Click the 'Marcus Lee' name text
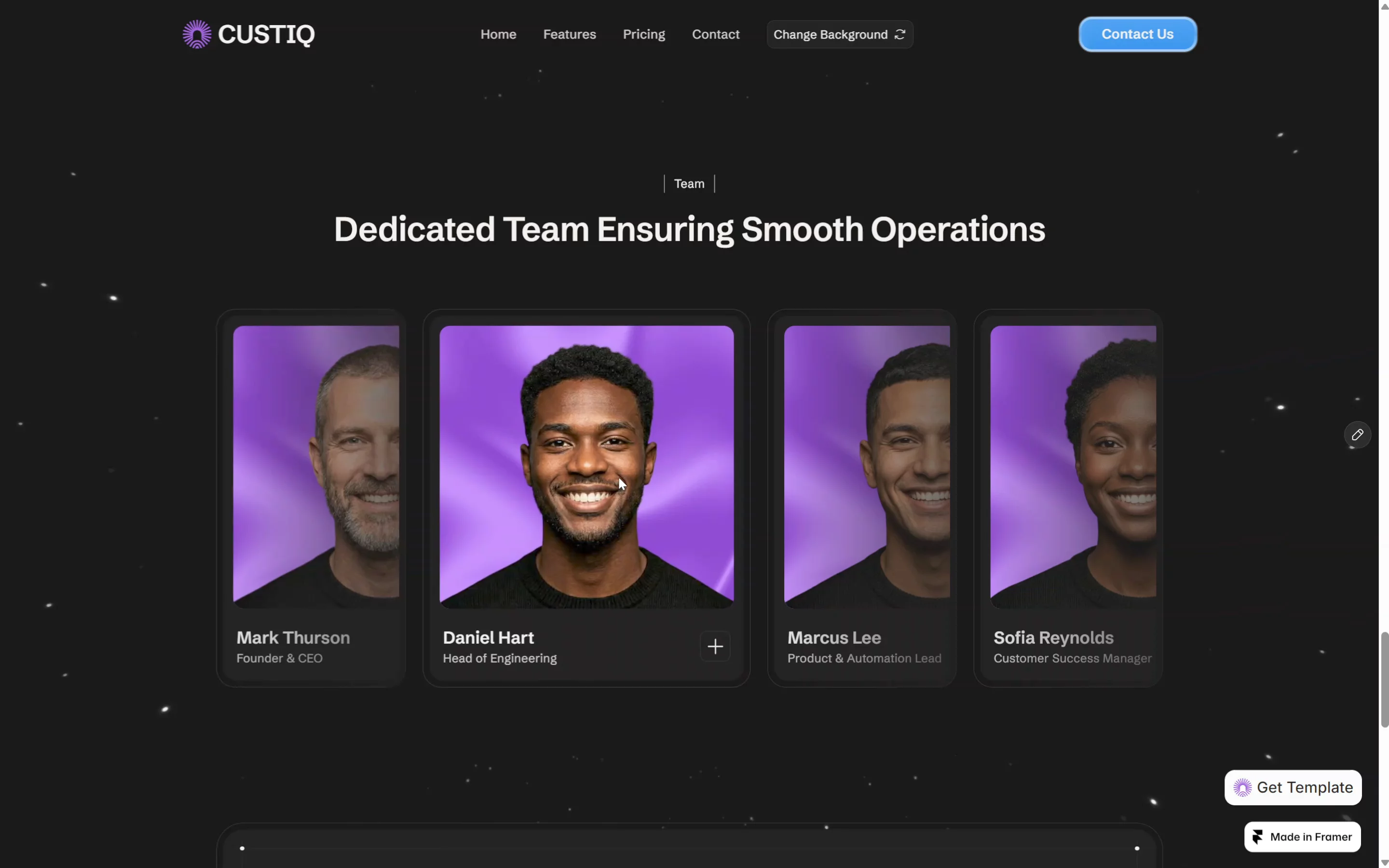Image resolution: width=1389 pixels, height=868 pixels. click(834, 637)
